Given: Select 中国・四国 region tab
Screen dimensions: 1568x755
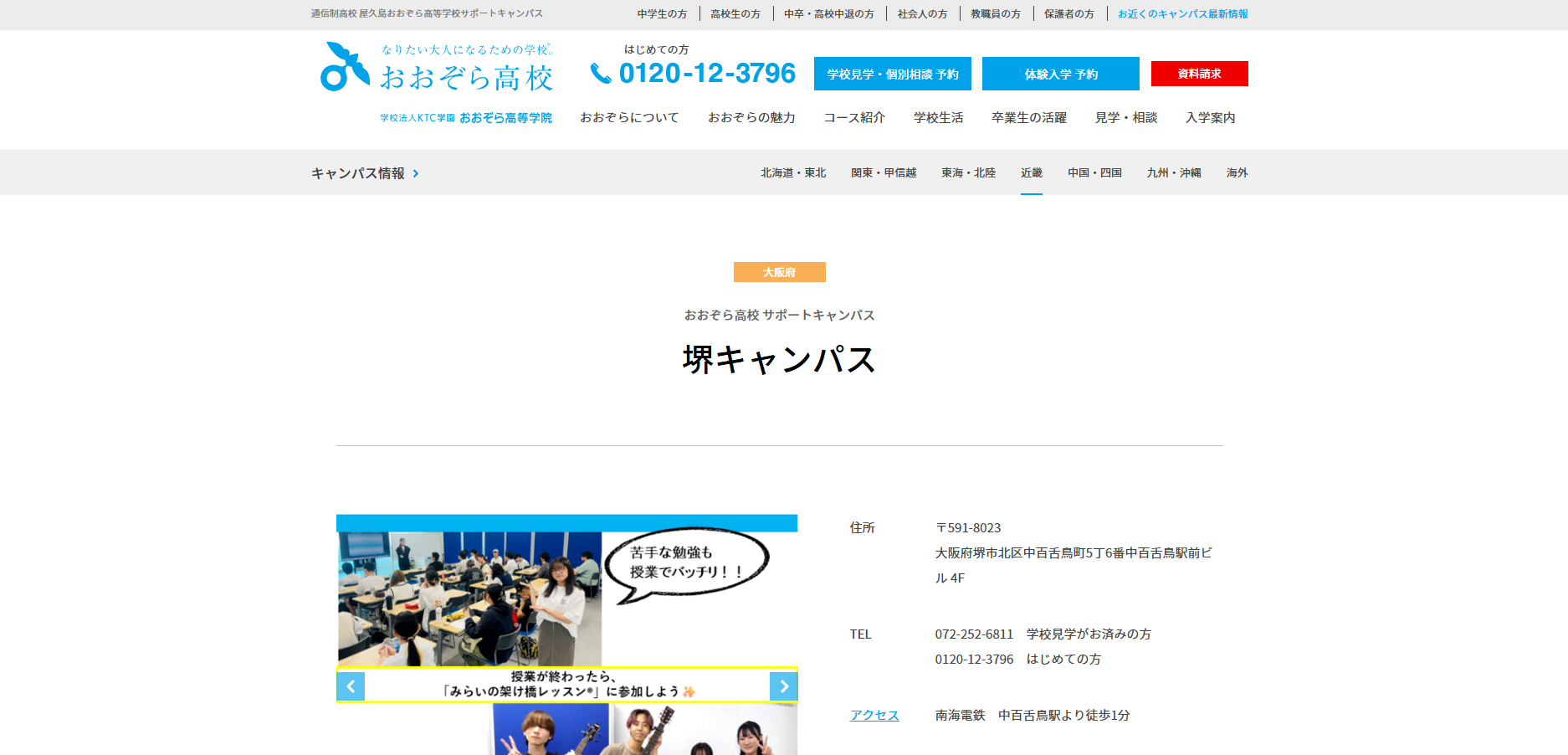Looking at the screenshot, I should pyautogui.click(x=1094, y=173).
